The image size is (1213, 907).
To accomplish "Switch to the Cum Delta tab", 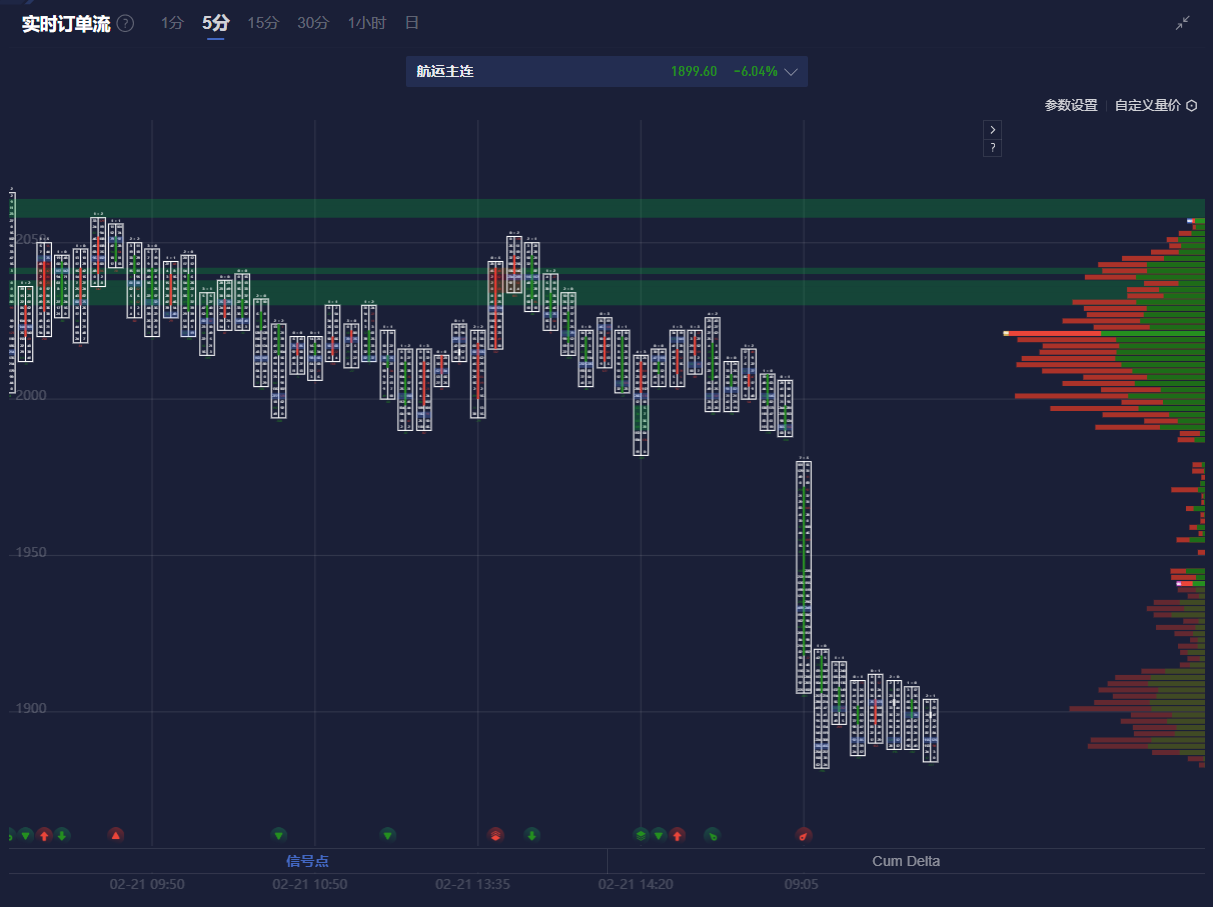I will (x=906, y=861).
